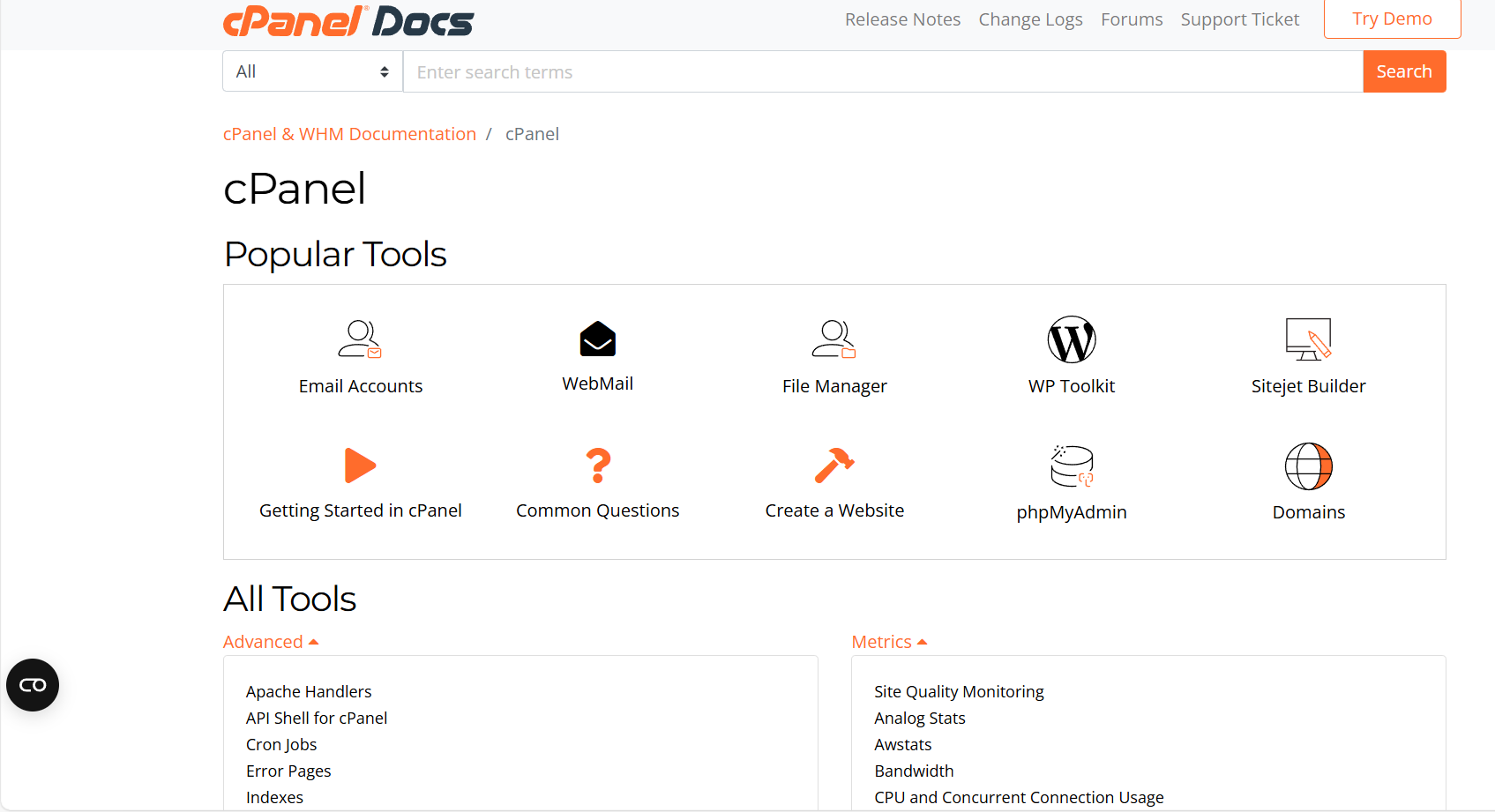This screenshot has height=812, width=1495.
Task: Click the cPanel breadcrumb text
Action: coord(532,134)
